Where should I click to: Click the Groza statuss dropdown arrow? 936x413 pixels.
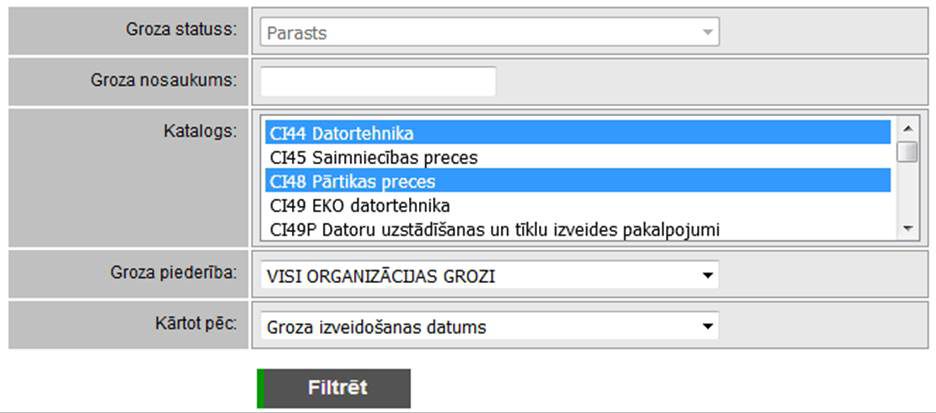[x=708, y=32]
